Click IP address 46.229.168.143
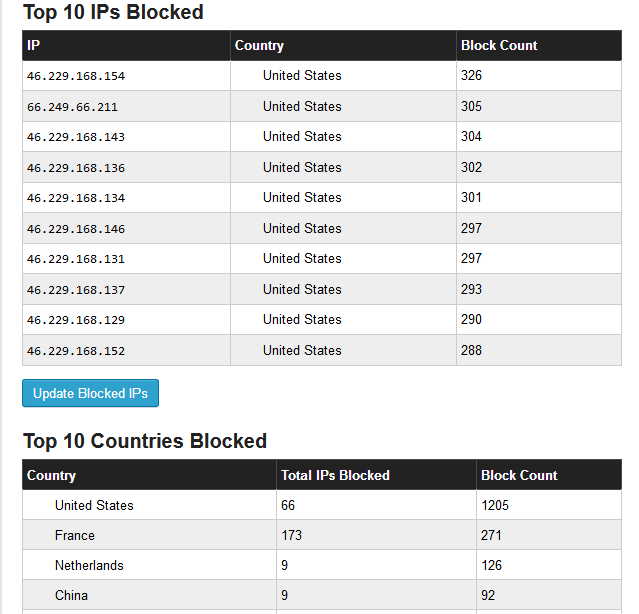 coord(76,137)
